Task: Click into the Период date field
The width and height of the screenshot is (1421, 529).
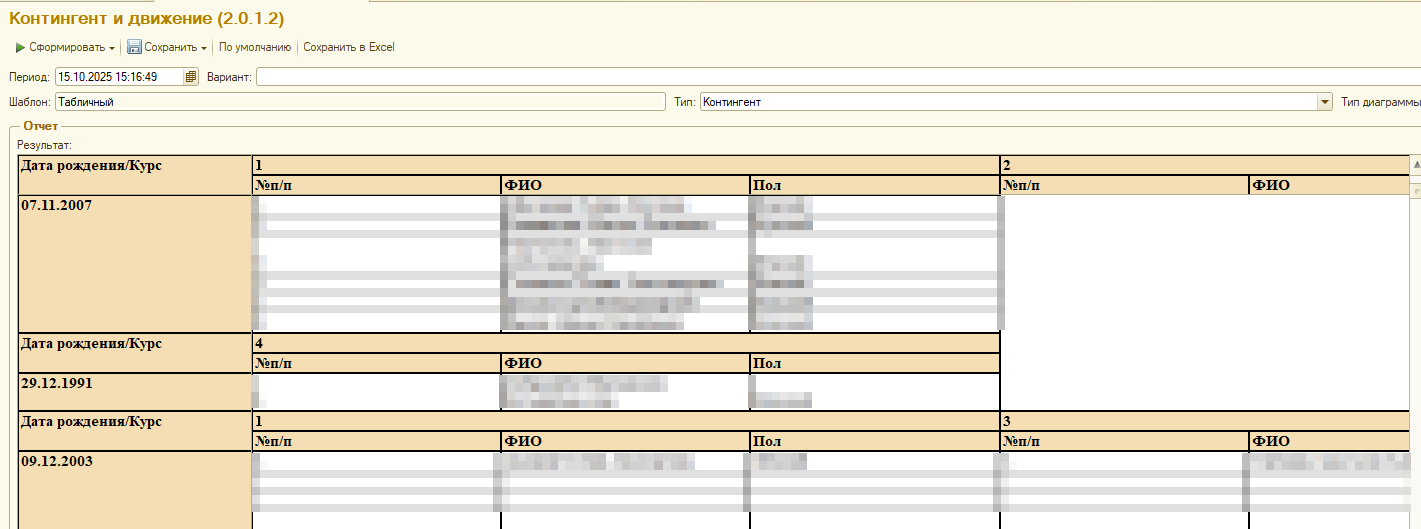Action: 118,77
